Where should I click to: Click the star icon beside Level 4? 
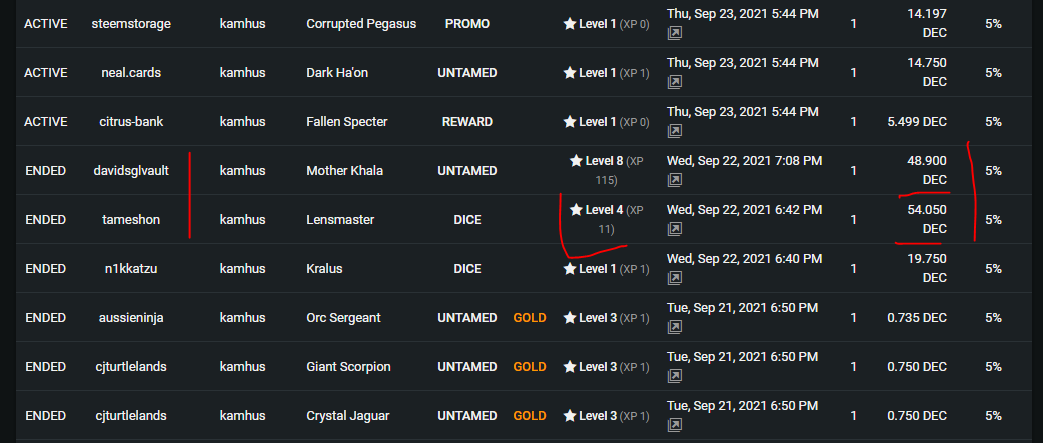576,210
